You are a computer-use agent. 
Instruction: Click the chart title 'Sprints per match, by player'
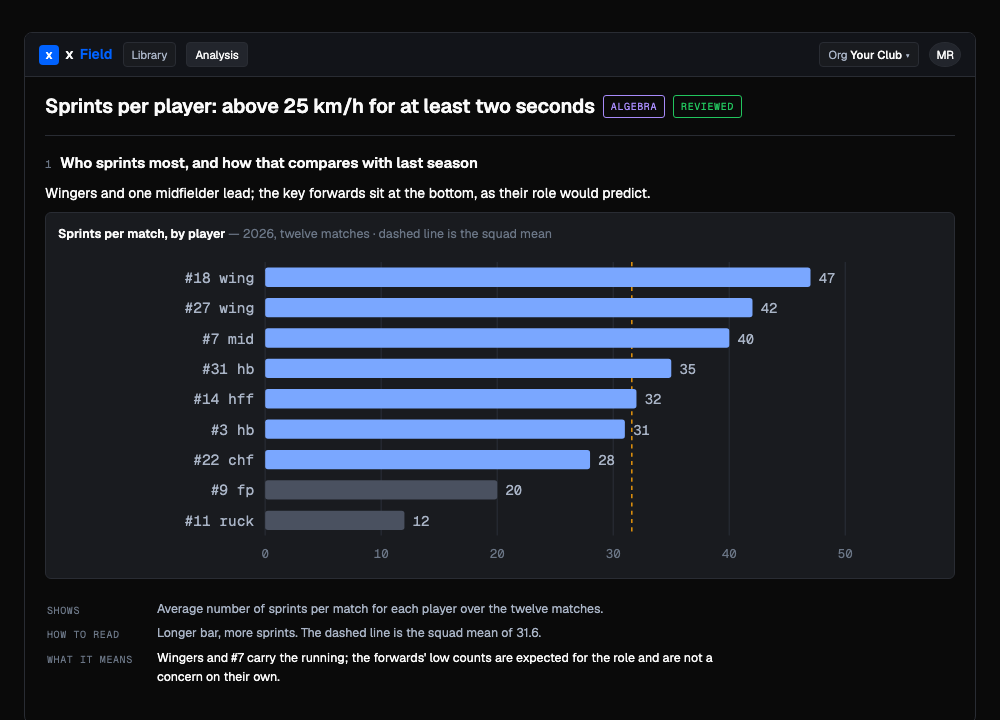[x=142, y=234]
